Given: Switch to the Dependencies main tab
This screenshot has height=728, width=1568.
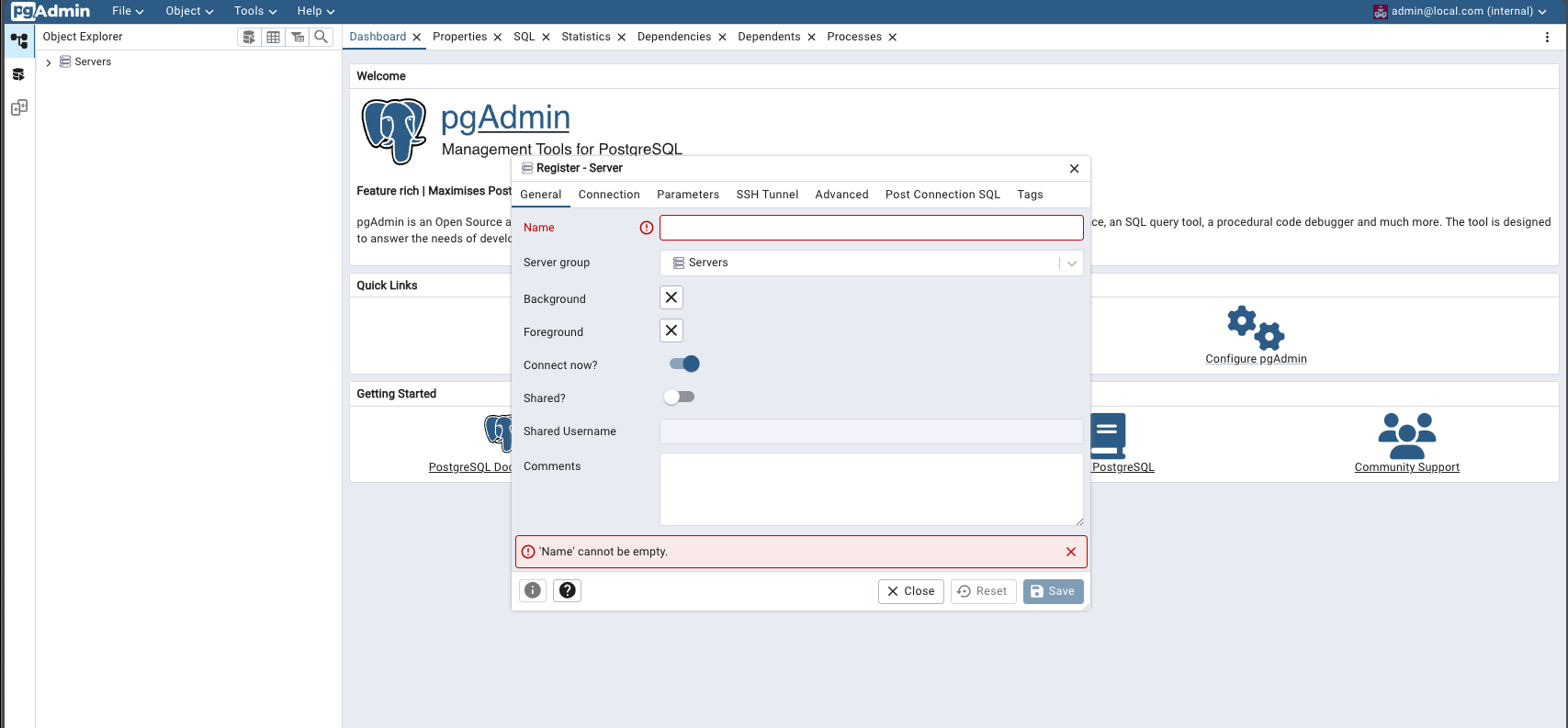Looking at the screenshot, I should click(x=674, y=37).
